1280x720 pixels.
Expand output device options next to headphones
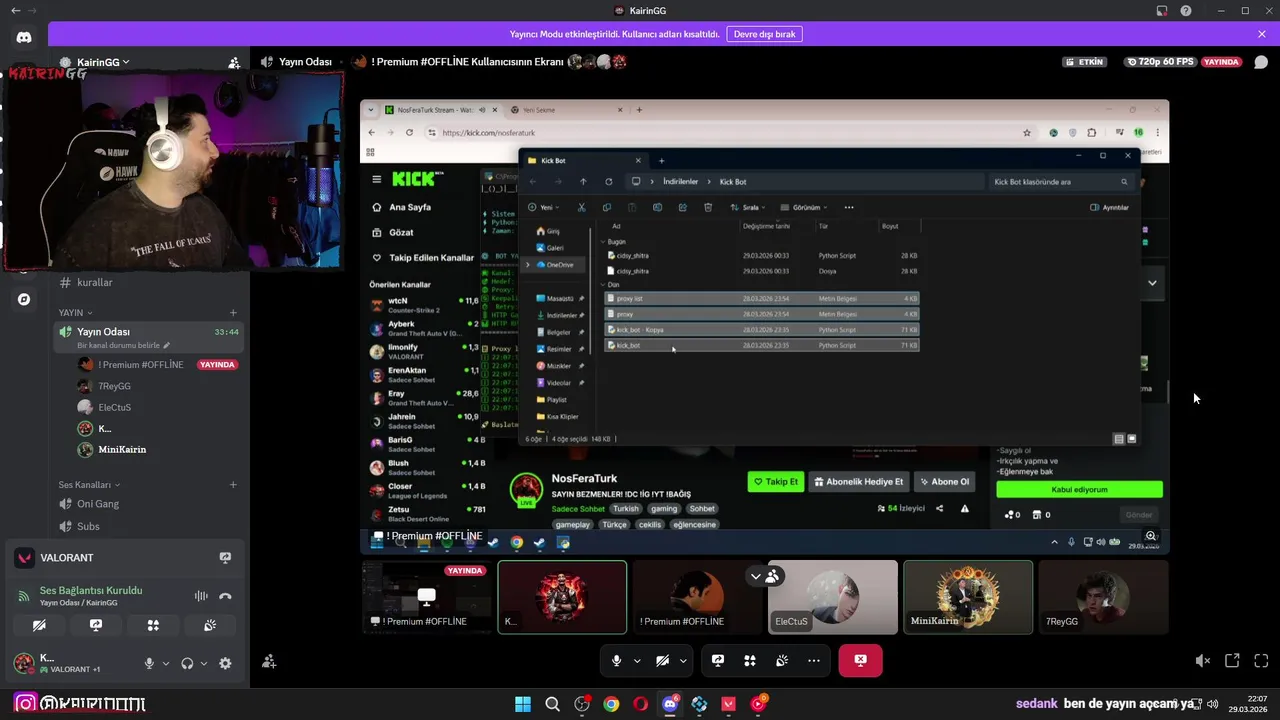pos(204,663)
